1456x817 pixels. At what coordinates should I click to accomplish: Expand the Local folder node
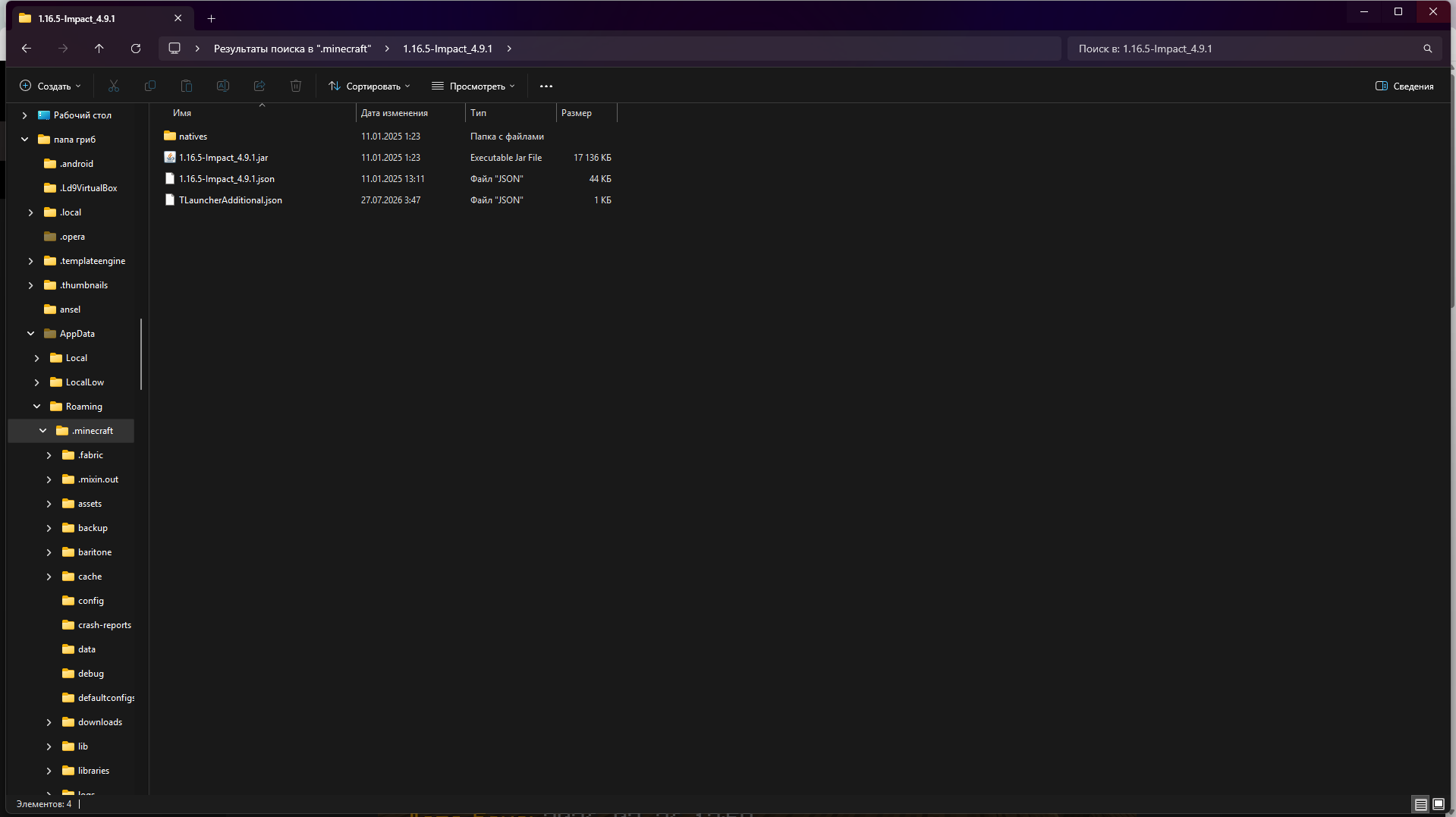point(36,358)
